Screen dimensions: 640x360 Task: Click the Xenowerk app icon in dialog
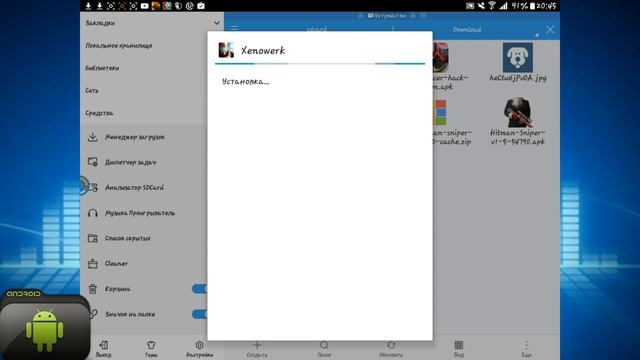[226, 50]
